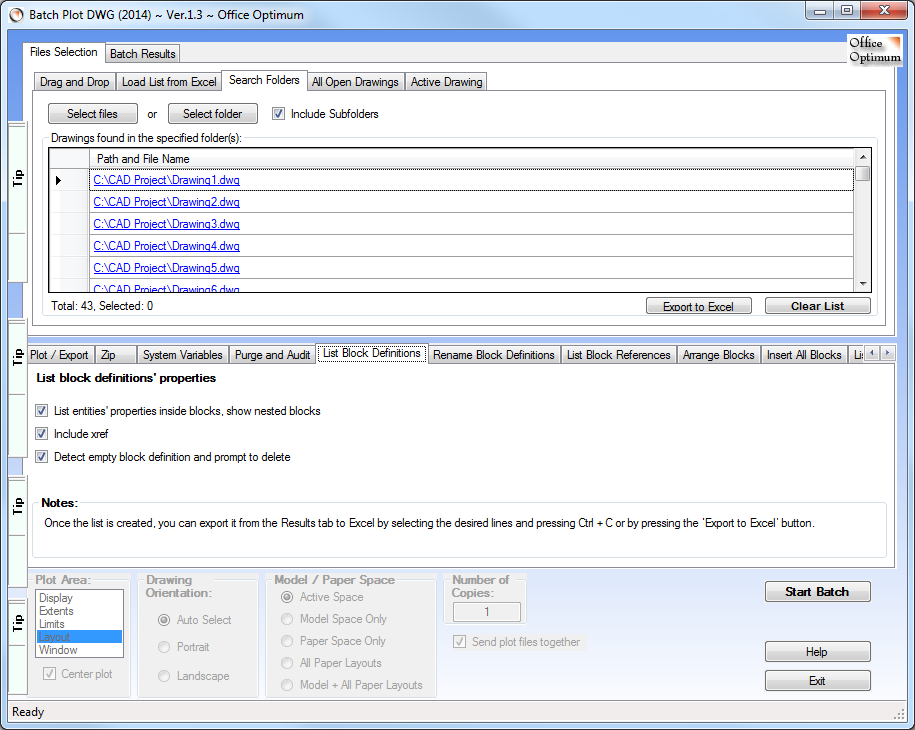Viewport: 915px width, 730px height.
Task: Open the Load List from Excel tab
Action: click(x=169, y=82)
